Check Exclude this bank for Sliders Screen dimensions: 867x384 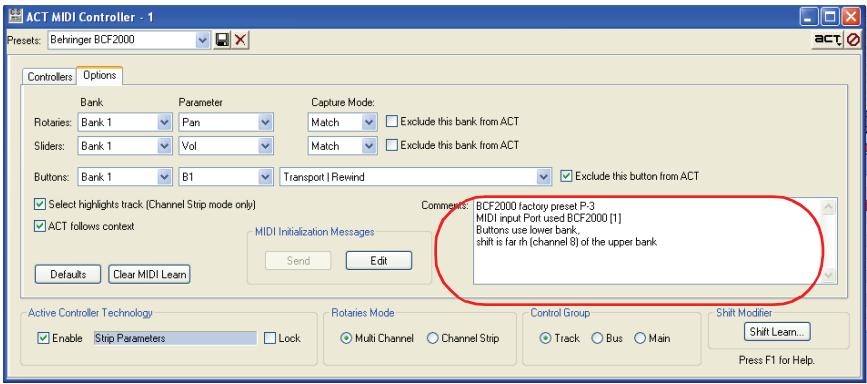tap(391, 145)
